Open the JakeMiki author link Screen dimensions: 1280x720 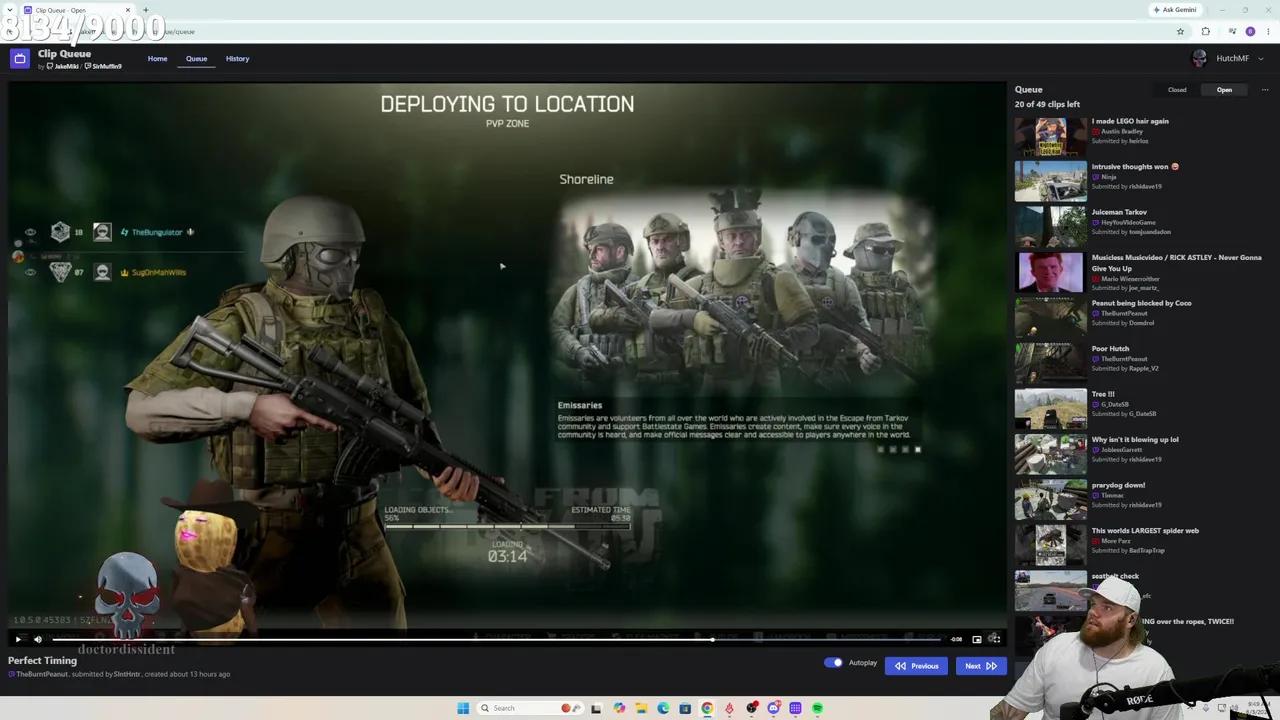(x=63, y=67)
